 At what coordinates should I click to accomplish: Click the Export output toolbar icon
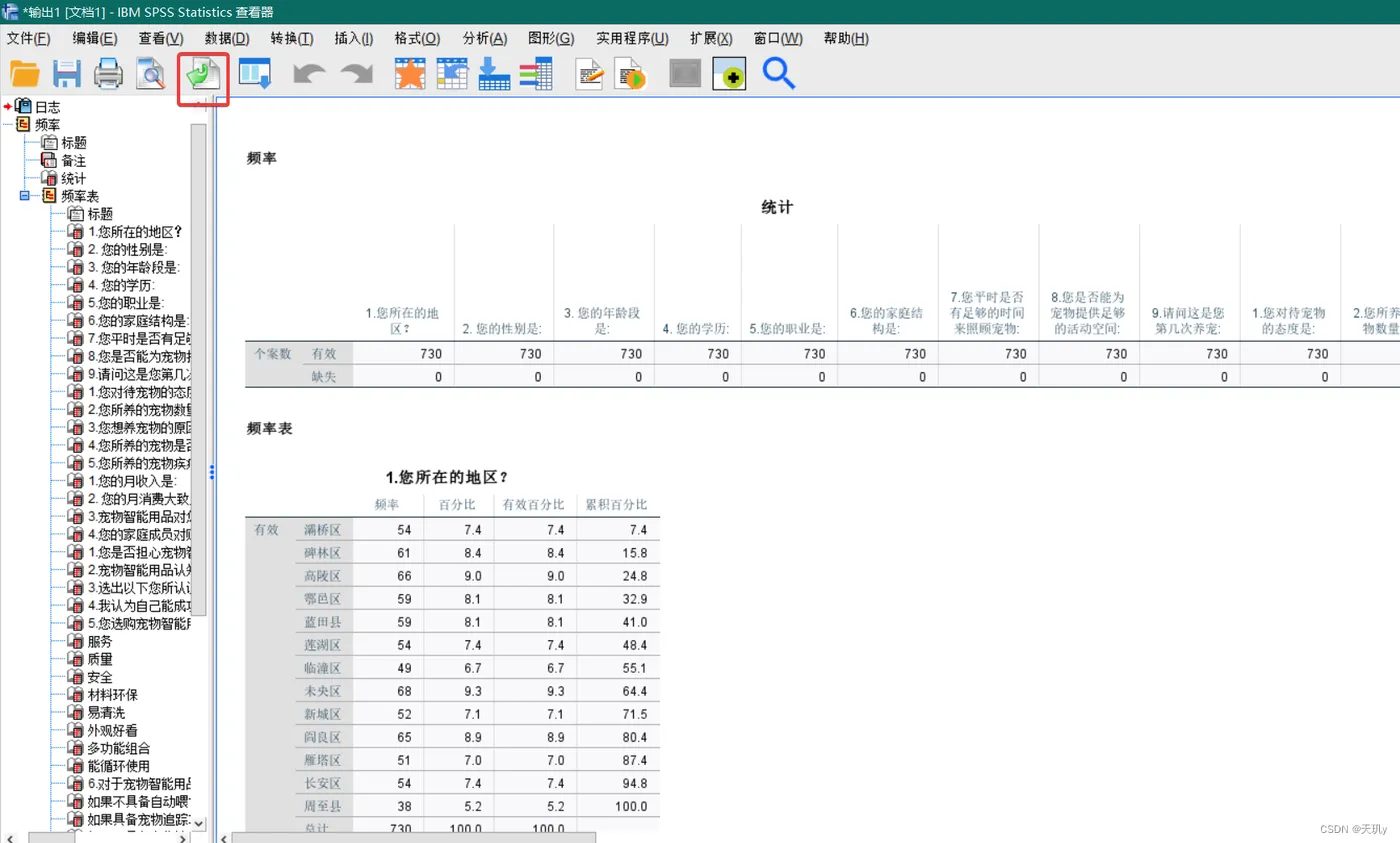(x=204, y=76)
